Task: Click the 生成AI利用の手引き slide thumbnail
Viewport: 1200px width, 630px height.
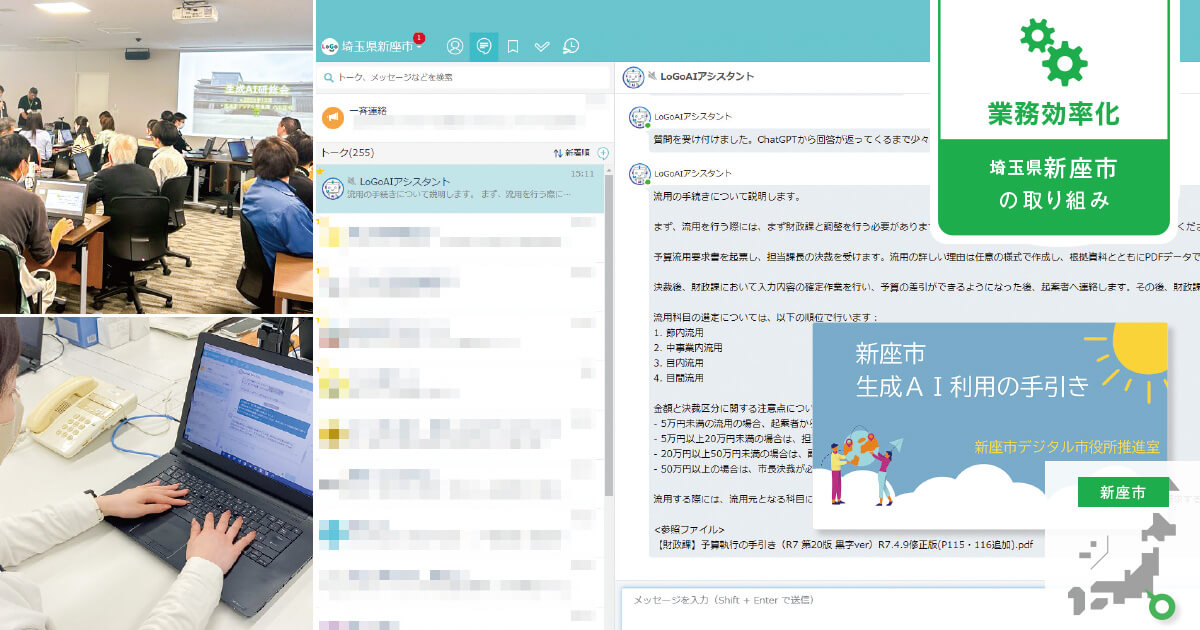Action: pyautogui.click(x=990, y=425)
